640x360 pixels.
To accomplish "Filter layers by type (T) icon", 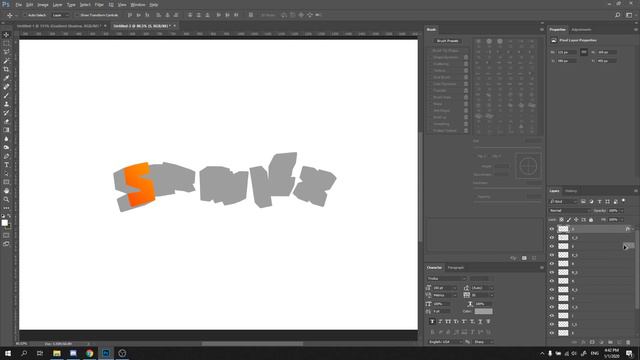I will [599, 202].
